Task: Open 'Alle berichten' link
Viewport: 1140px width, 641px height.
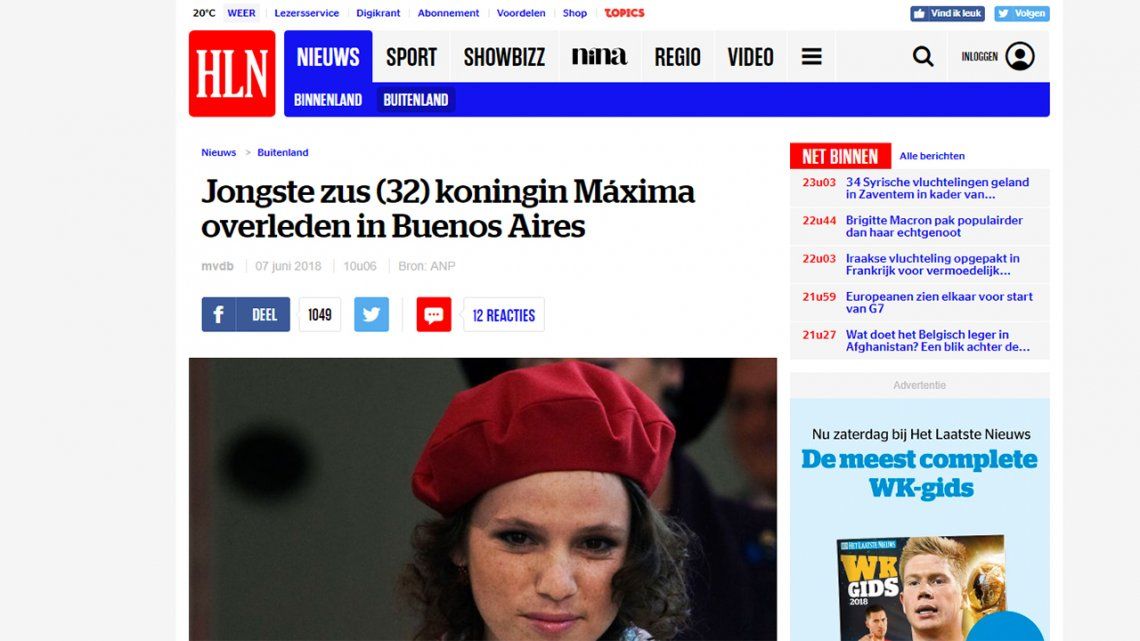Action: [932, 156]
